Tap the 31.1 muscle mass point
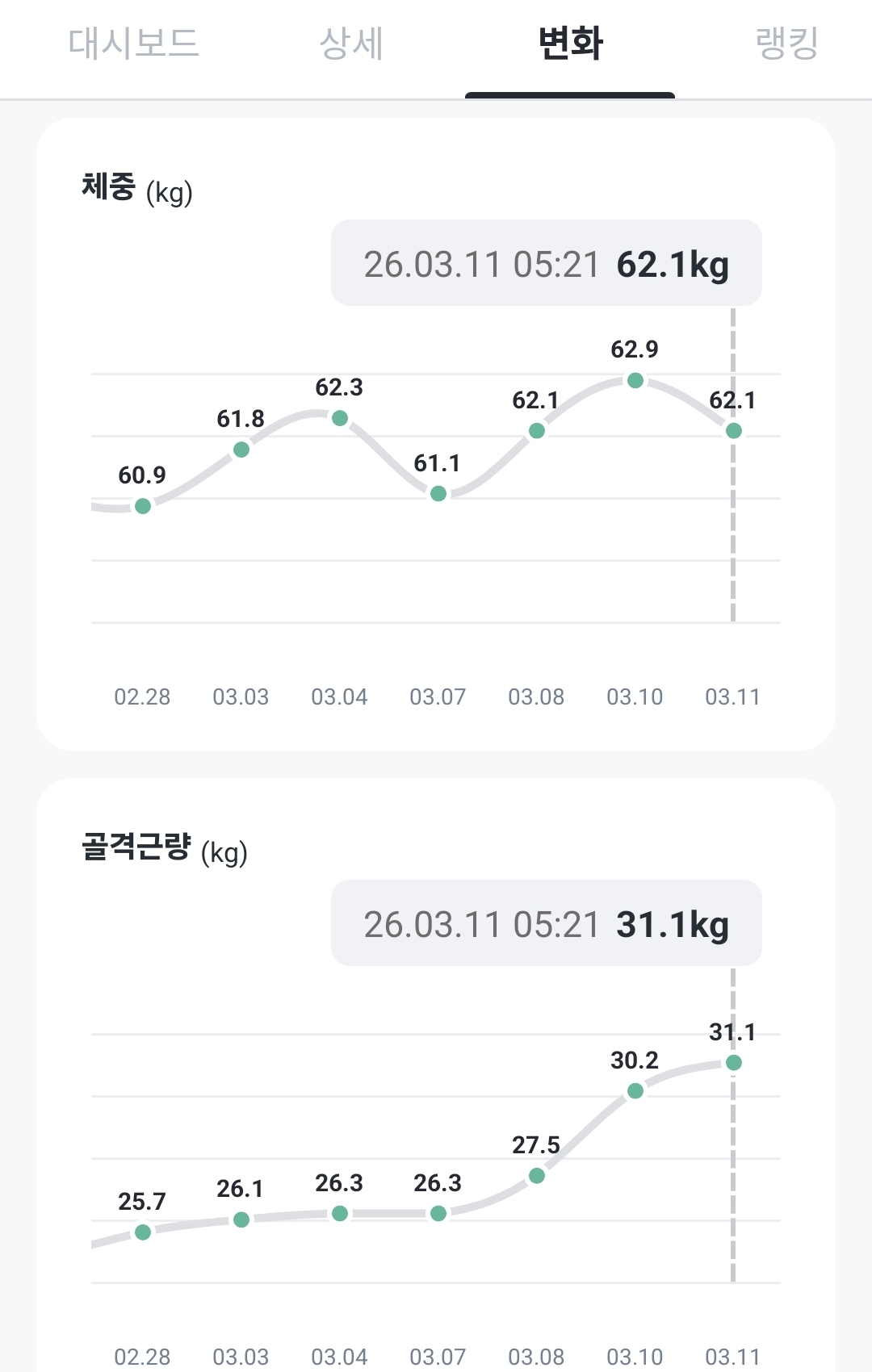 coord(734,1063)
